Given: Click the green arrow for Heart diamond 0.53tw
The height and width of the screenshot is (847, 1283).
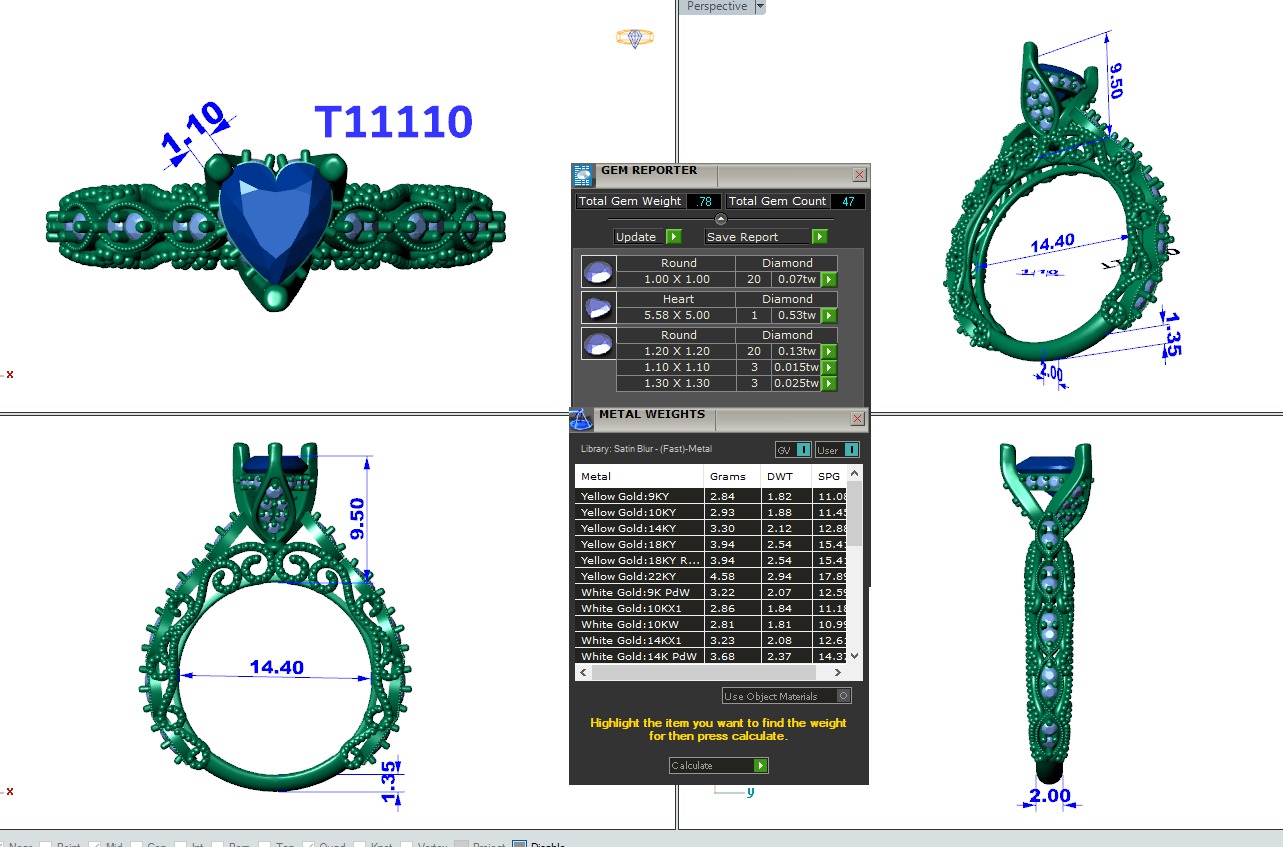Looking at the screenshot, I should point(828,316).
